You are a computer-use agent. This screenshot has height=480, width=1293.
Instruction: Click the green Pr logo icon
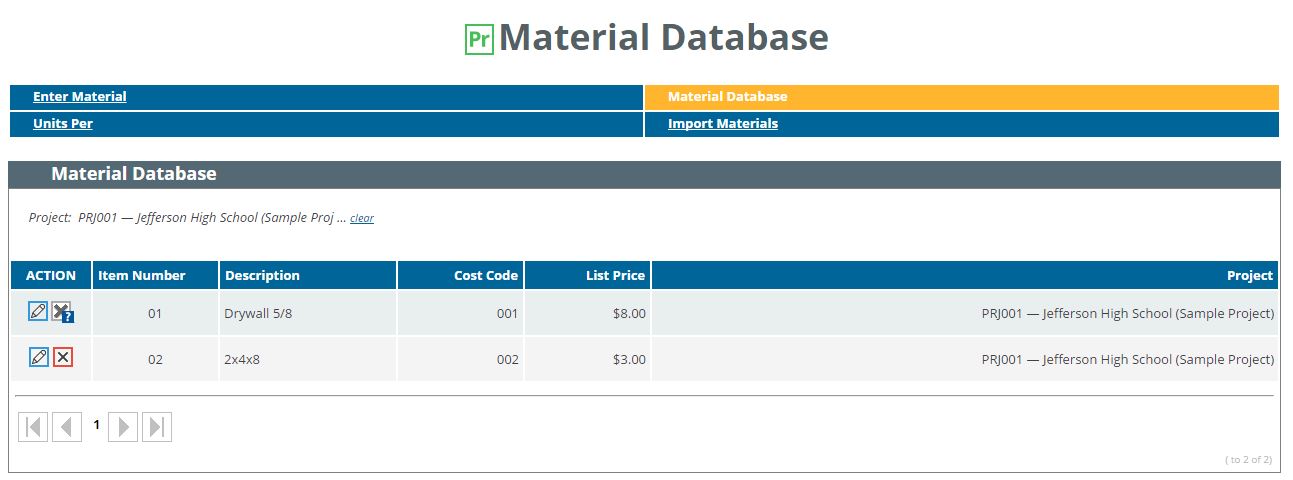(479, 39)
